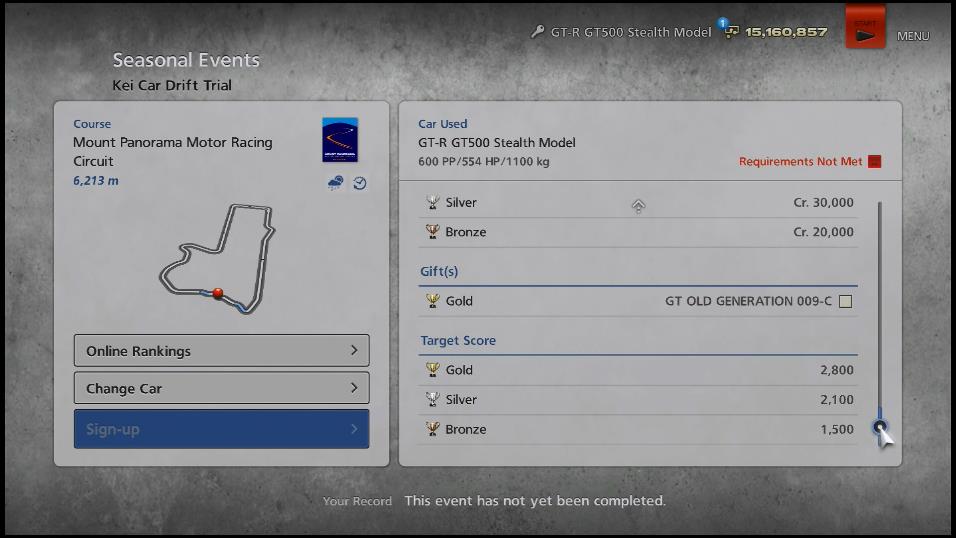Click the Bronze target score 1,500
This screenshot has height=538, width=956.
(x=836, y=429)
